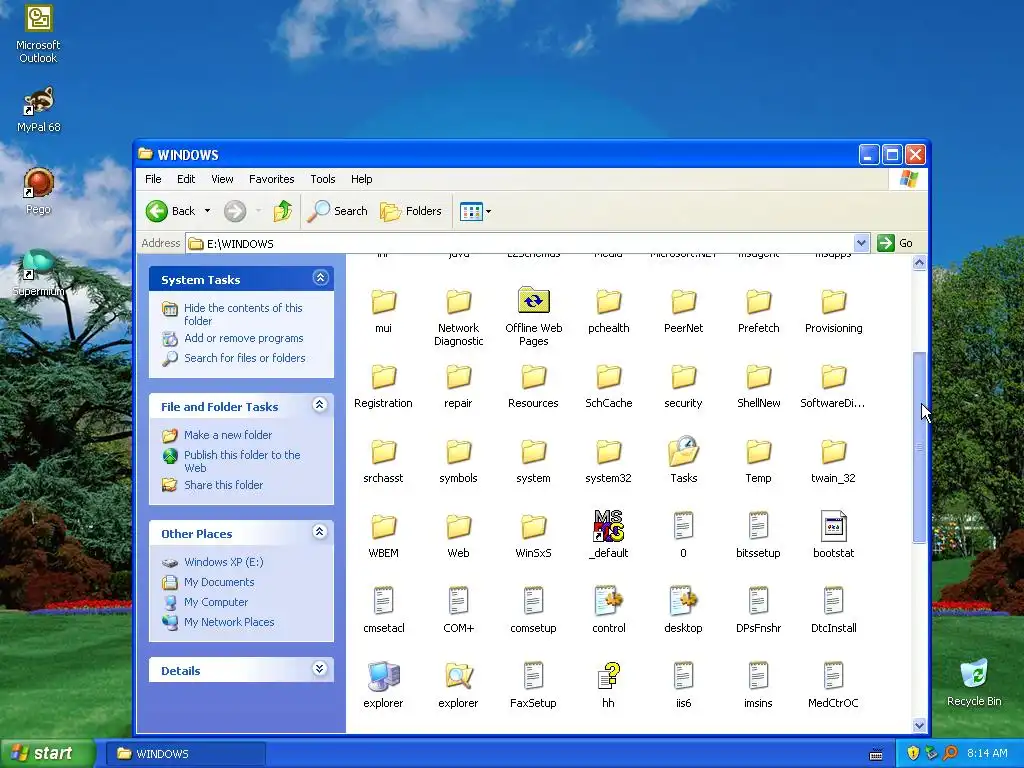
Task: Expand the Details panel
Action: tap(320, 669)
